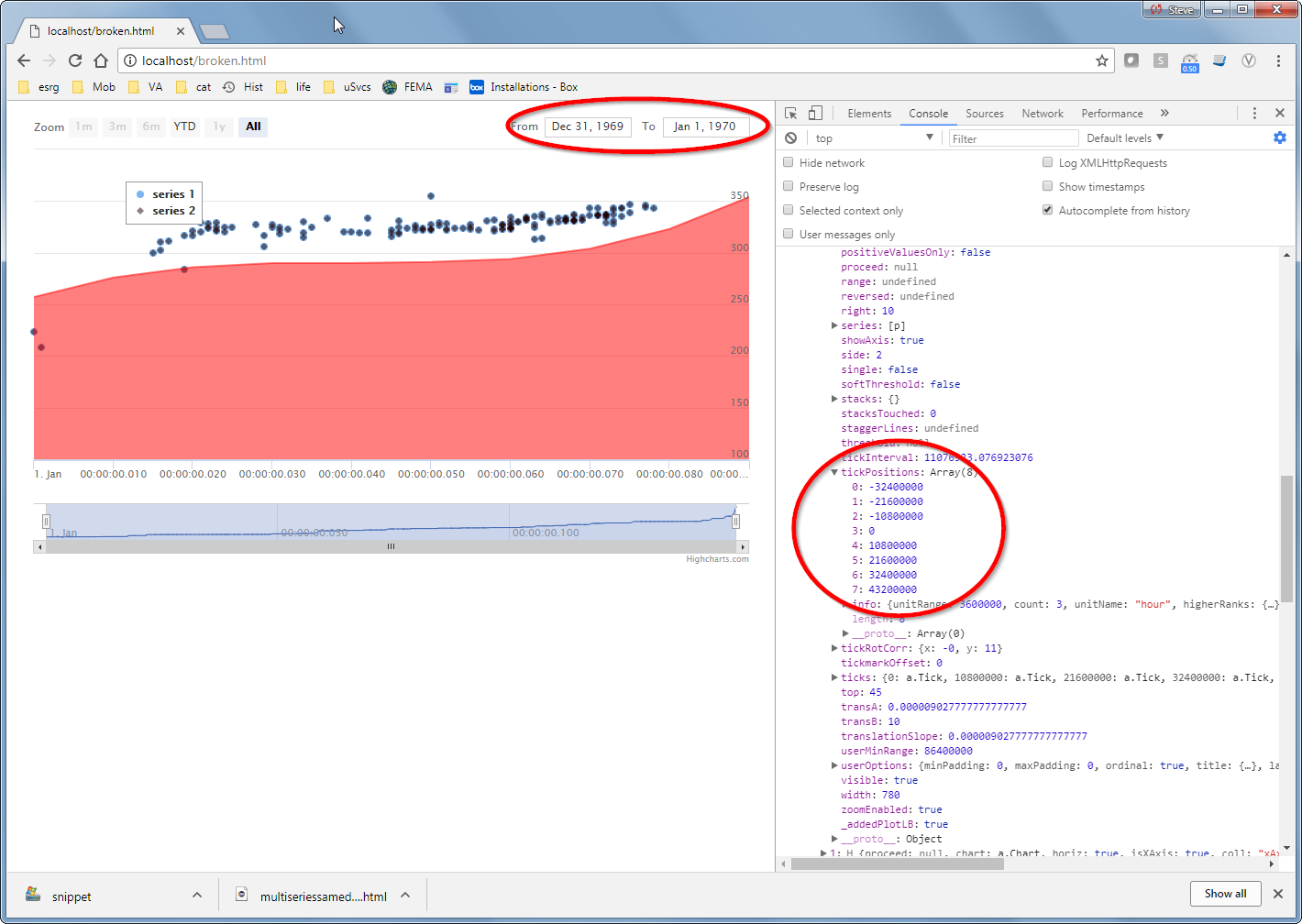Toggle device toolbar in DevTools
Screen dimensions: 1302x924
(815, 114)
